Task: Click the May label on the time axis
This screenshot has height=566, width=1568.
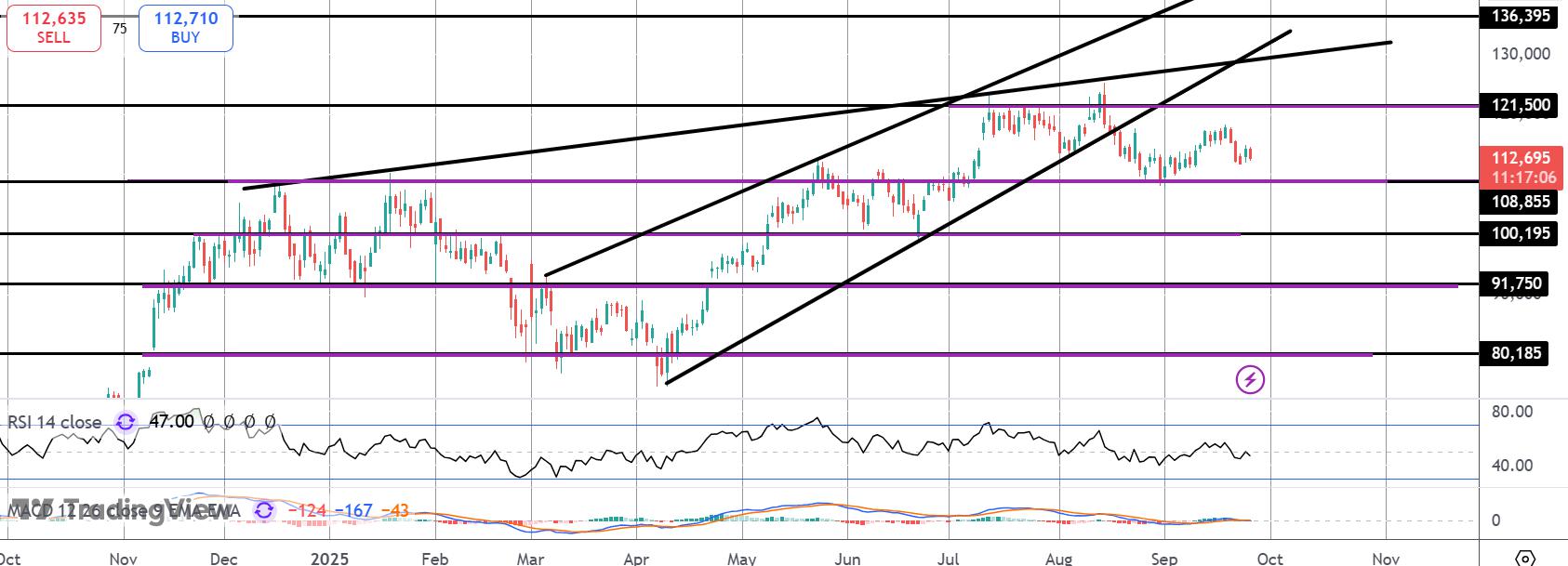Action: click(x=741, y=559)
